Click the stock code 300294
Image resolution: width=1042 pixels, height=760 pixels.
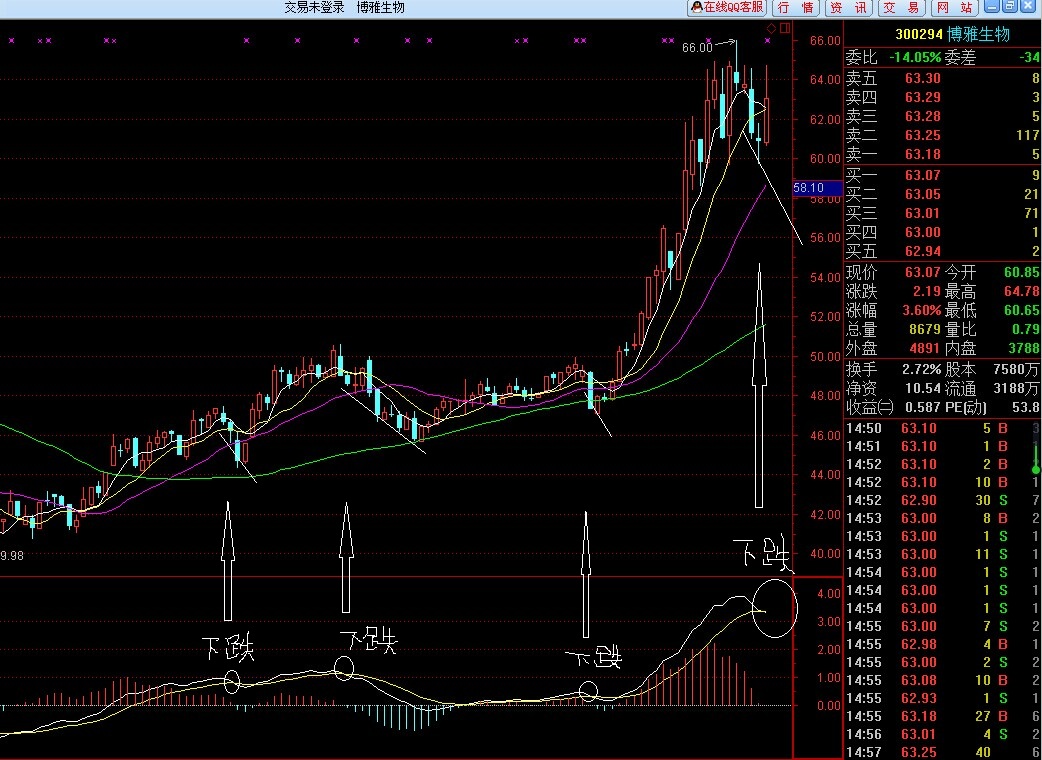(x=919, y=35)
